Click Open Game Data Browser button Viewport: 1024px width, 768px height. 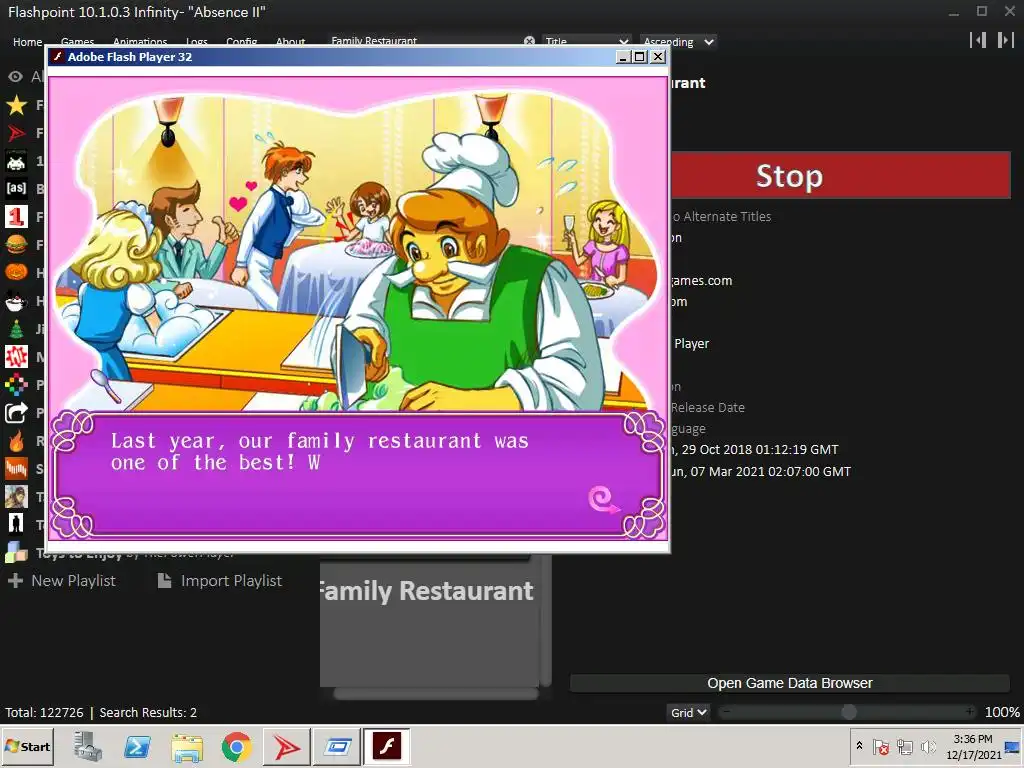point(790,683)
